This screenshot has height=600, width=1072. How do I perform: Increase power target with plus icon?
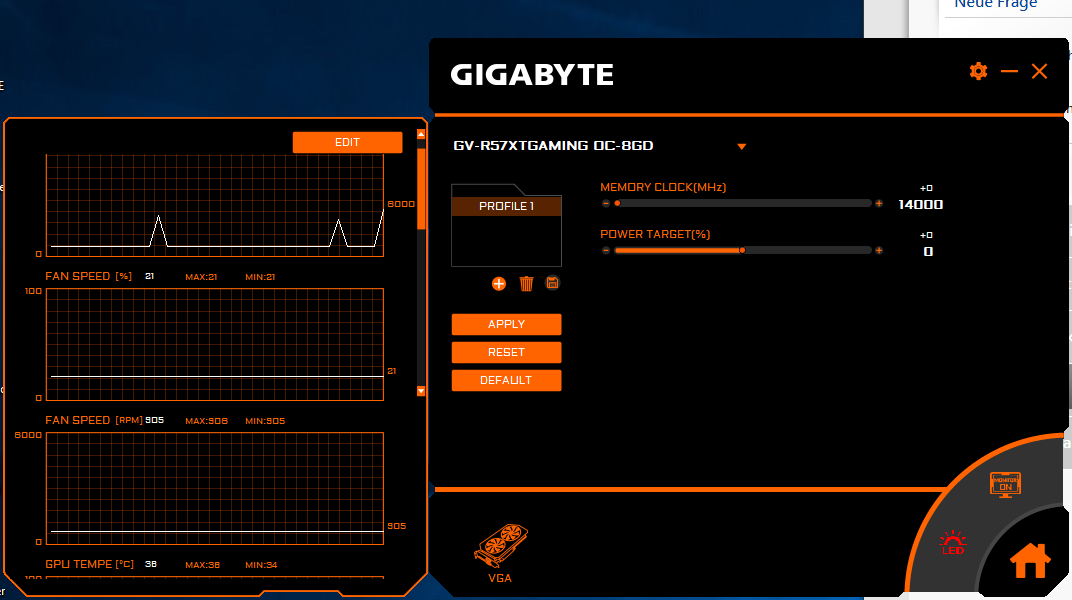tap(879, 251)
